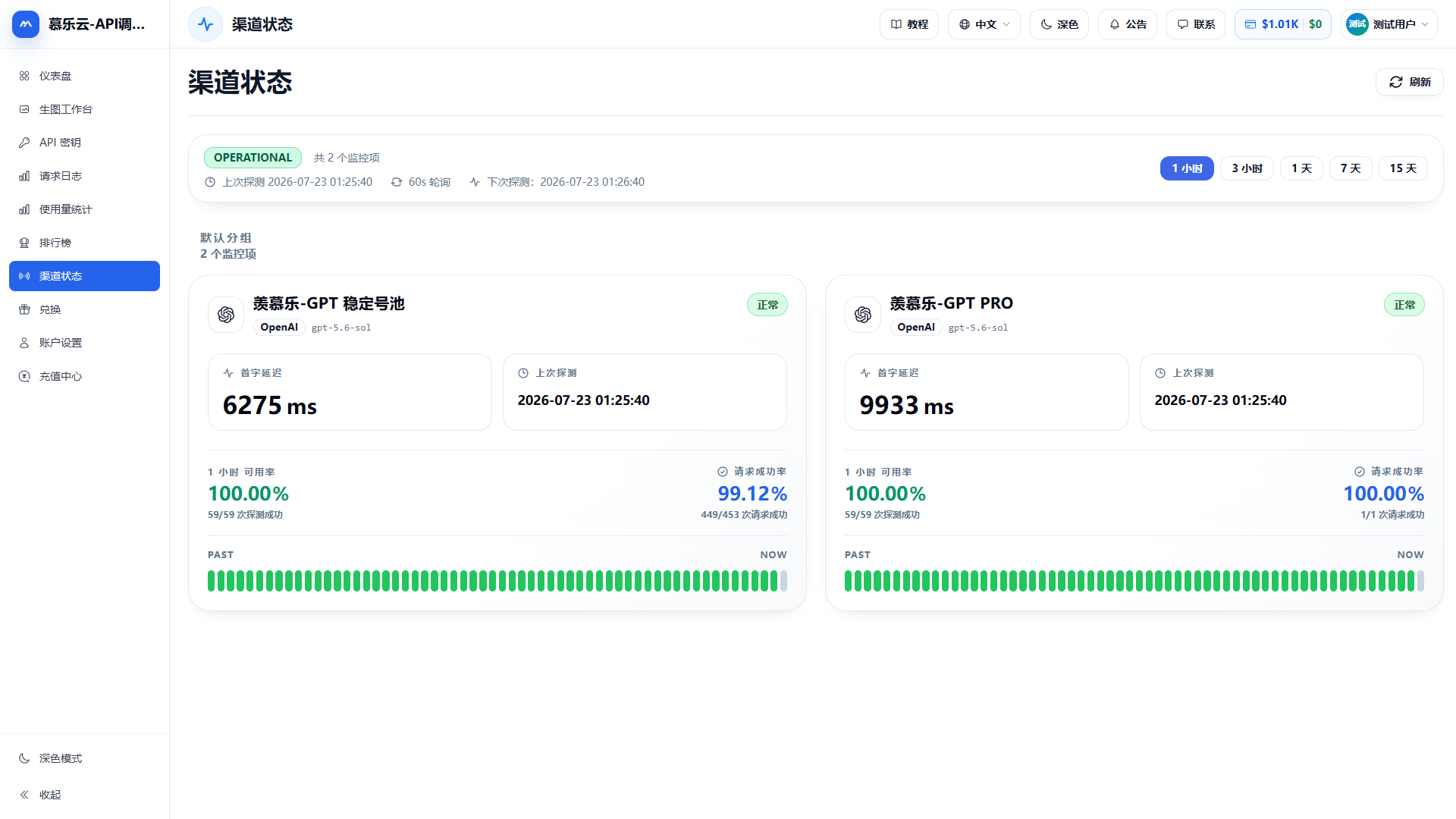This screenshot has height=819, width=1456.
Task: Open the 仪表盘 dashboard sidebar item
Action: (84, 76)
